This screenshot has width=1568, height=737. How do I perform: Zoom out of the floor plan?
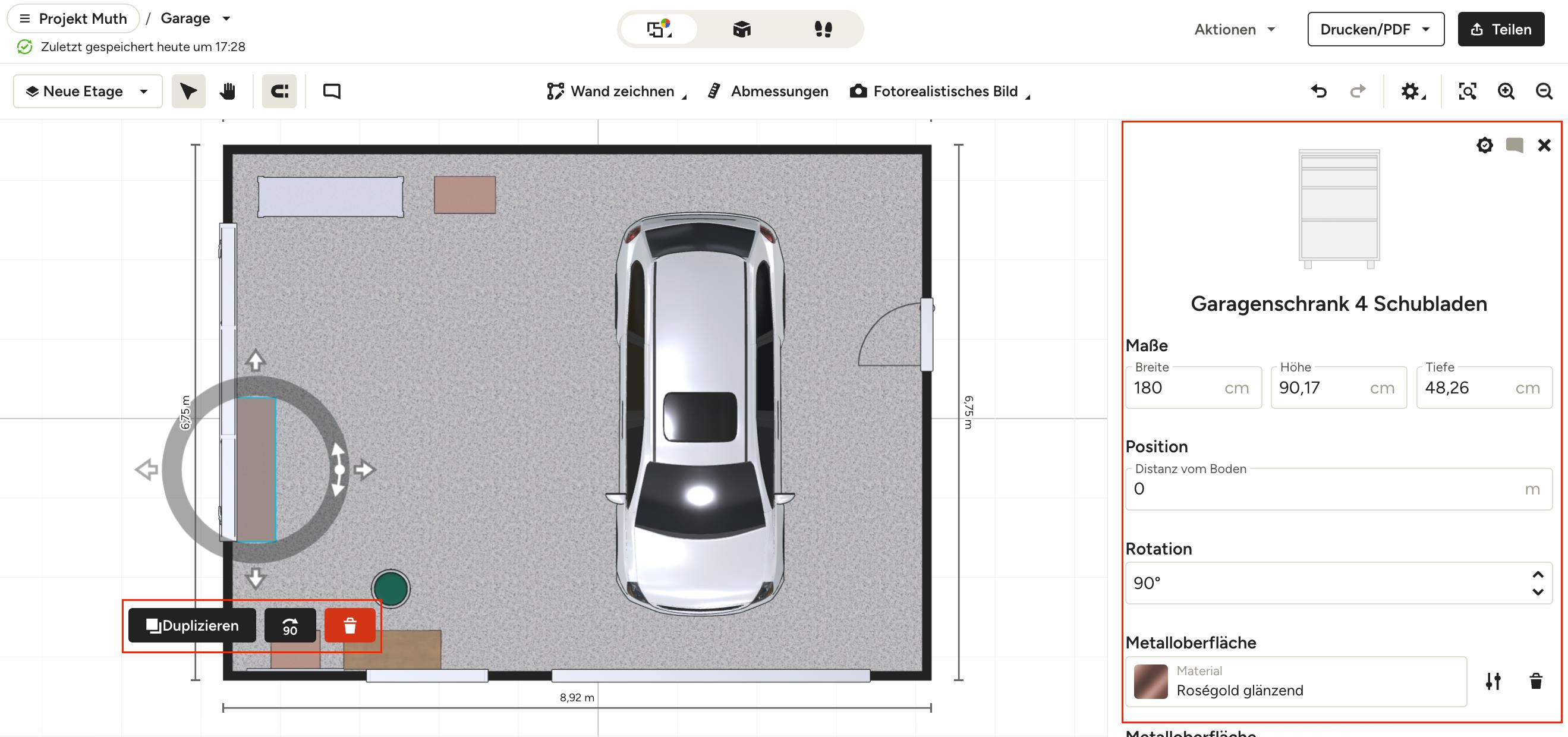[x=1544, y=92]
